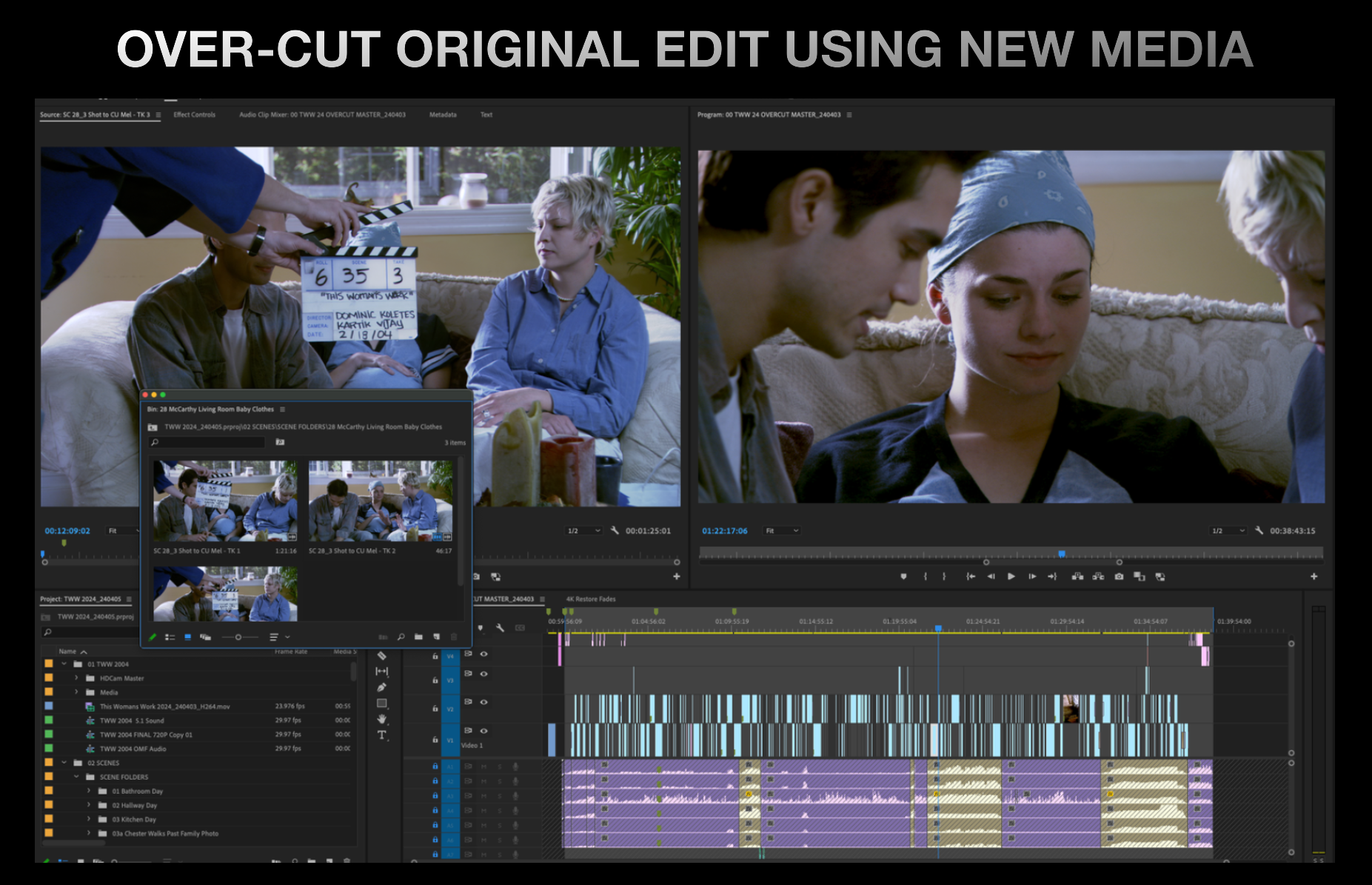Image resolution: width=1372 pixels, height=885 pixels.
Task: Open Source monitor playback resolution 1/2 dropdown
Action: click(x=584, y=530)
